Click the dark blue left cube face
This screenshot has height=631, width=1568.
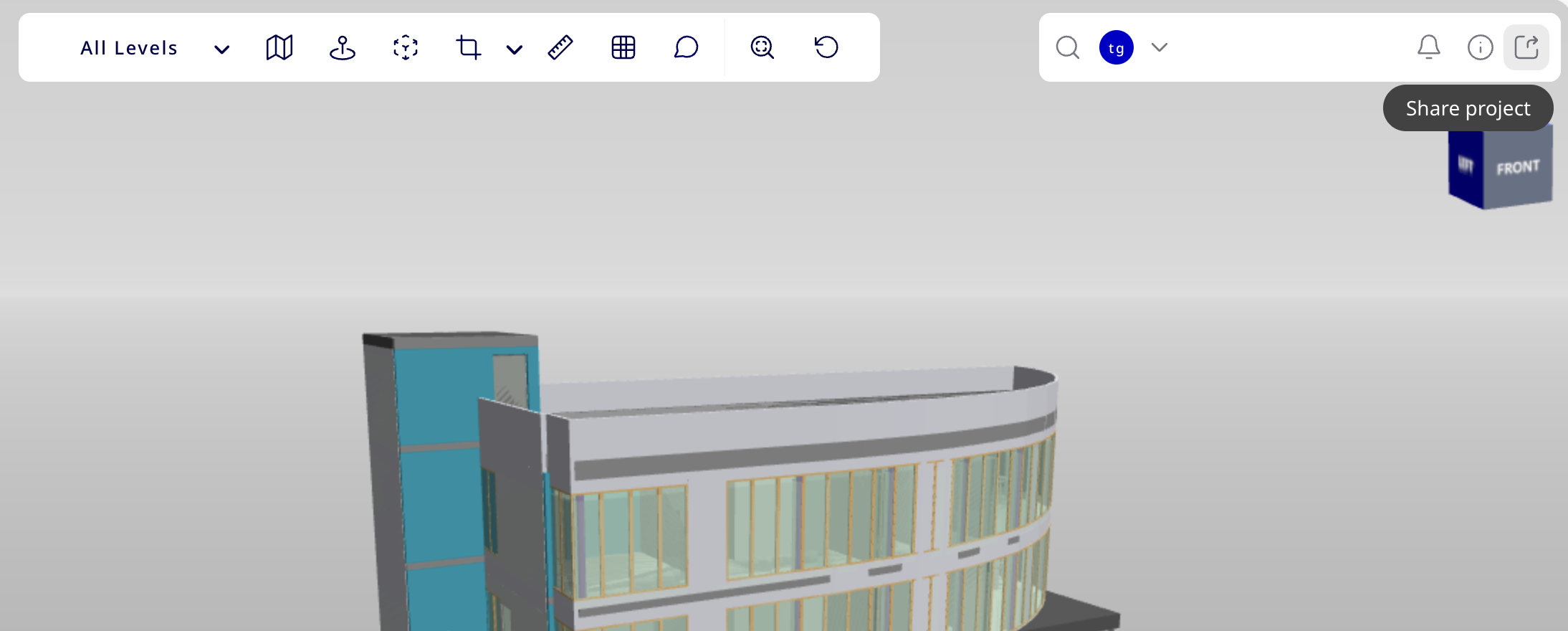[1466, 169]
